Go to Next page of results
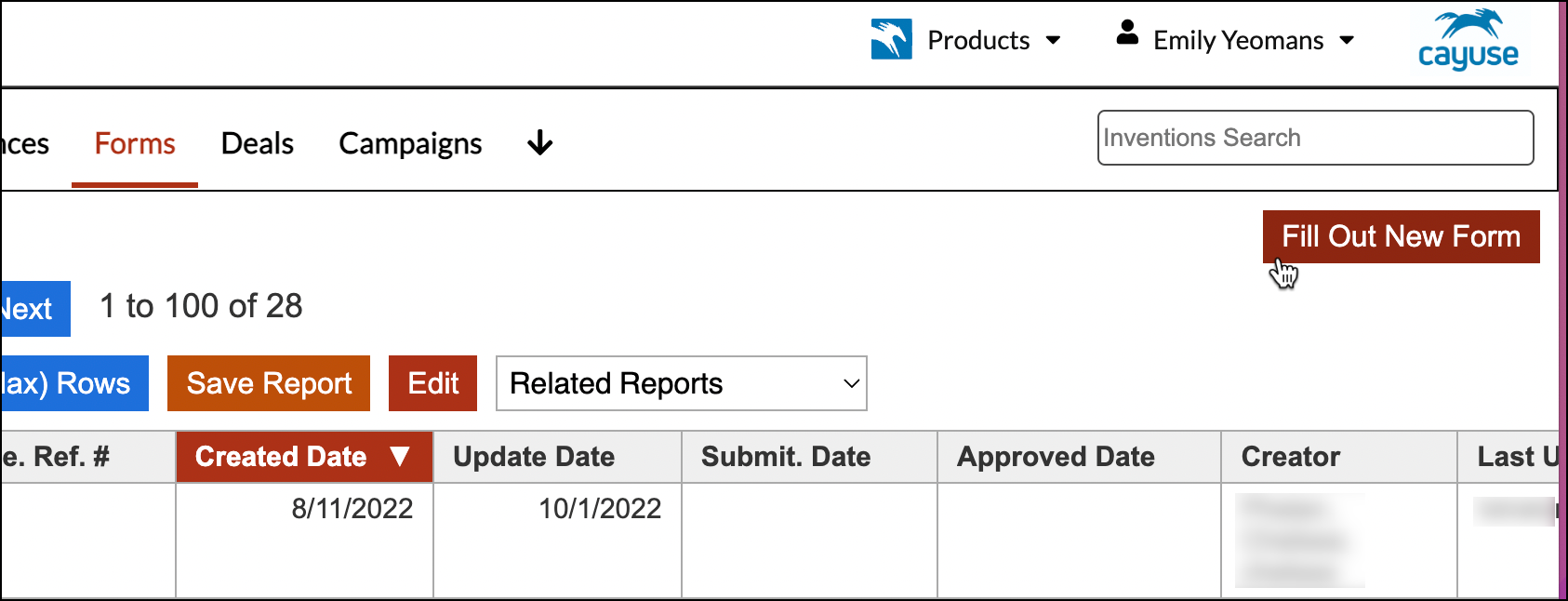1568x601 pixels. (34, 309)
